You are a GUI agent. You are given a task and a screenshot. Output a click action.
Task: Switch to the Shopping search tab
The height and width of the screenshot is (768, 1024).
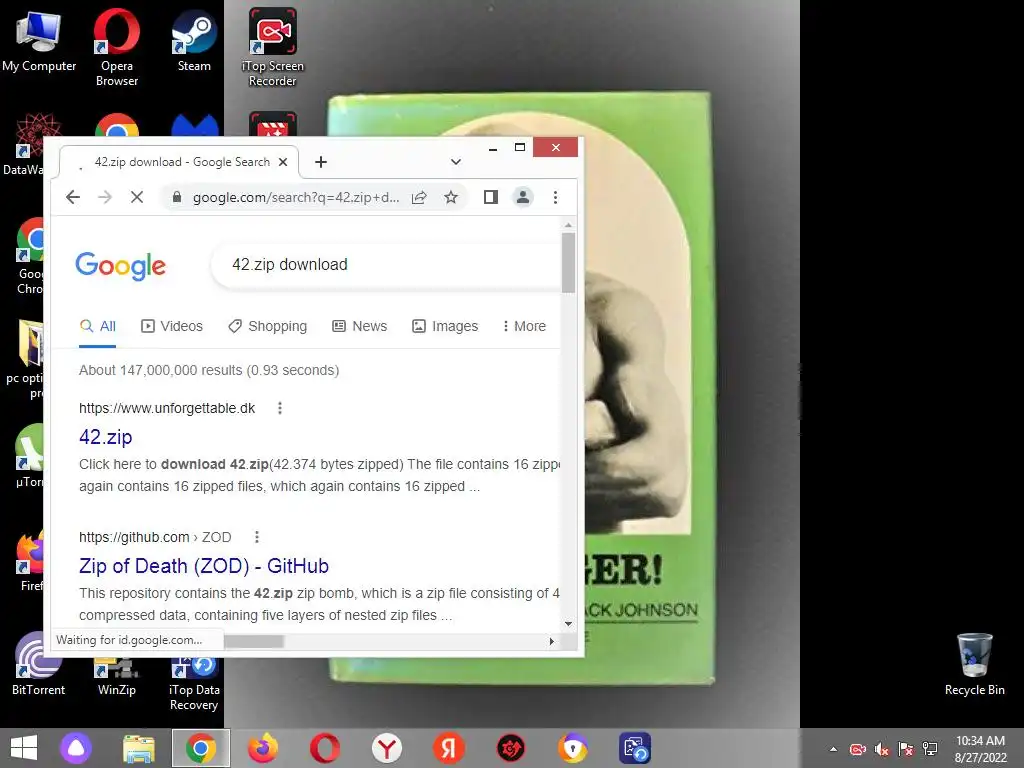[x=268, y=326]
